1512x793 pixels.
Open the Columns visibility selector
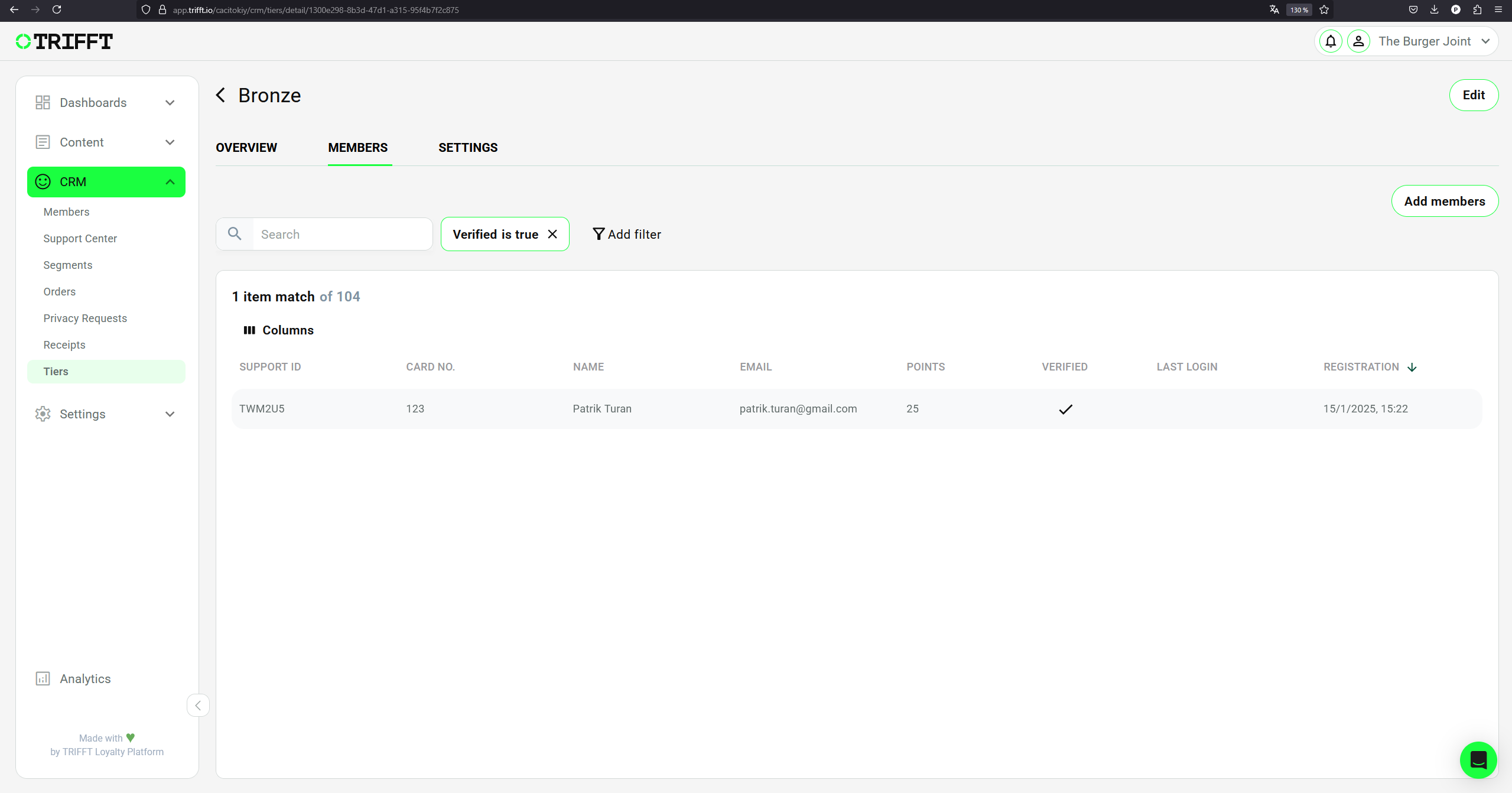[278, 330]
